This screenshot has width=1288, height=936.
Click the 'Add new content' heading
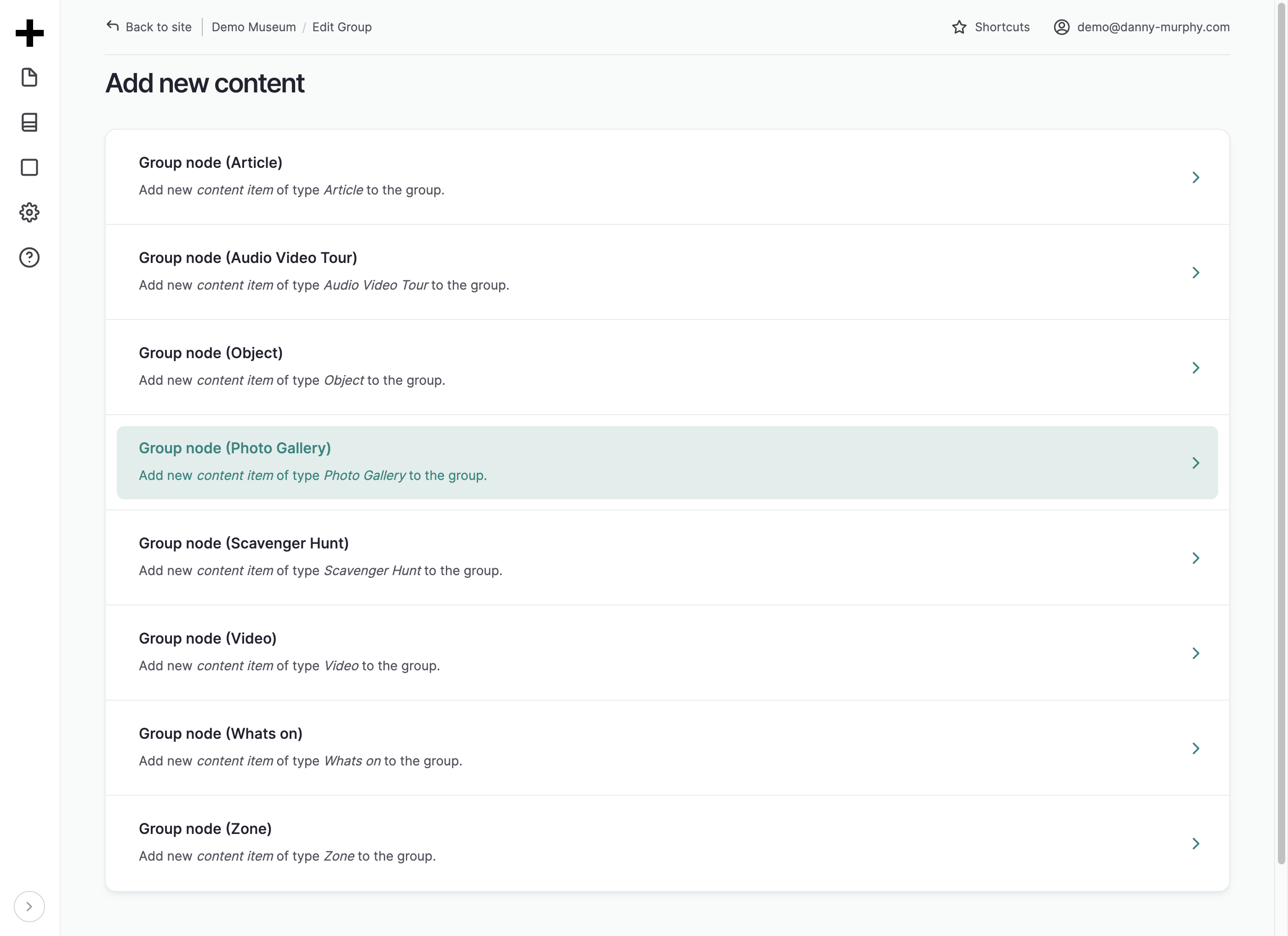point(205,83)
